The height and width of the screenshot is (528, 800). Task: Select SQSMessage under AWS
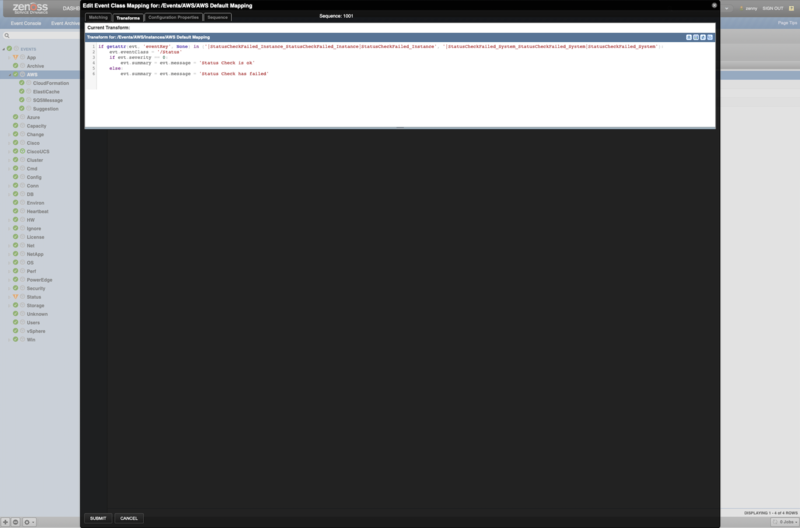click(47, 100)
